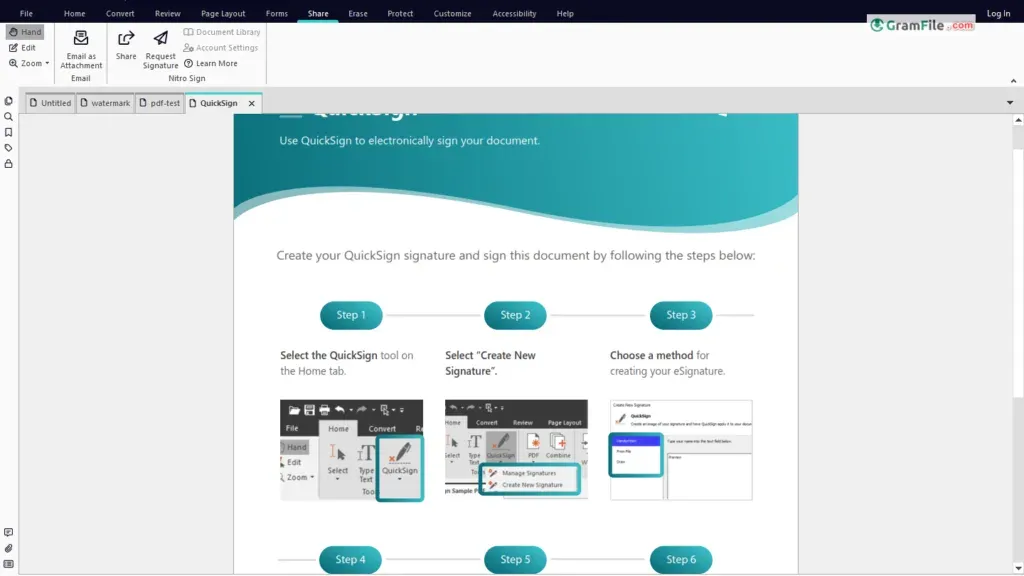Viewport: 1024px width, 576px height.
Task: Click the Share ribbon button
Action: 126,45
